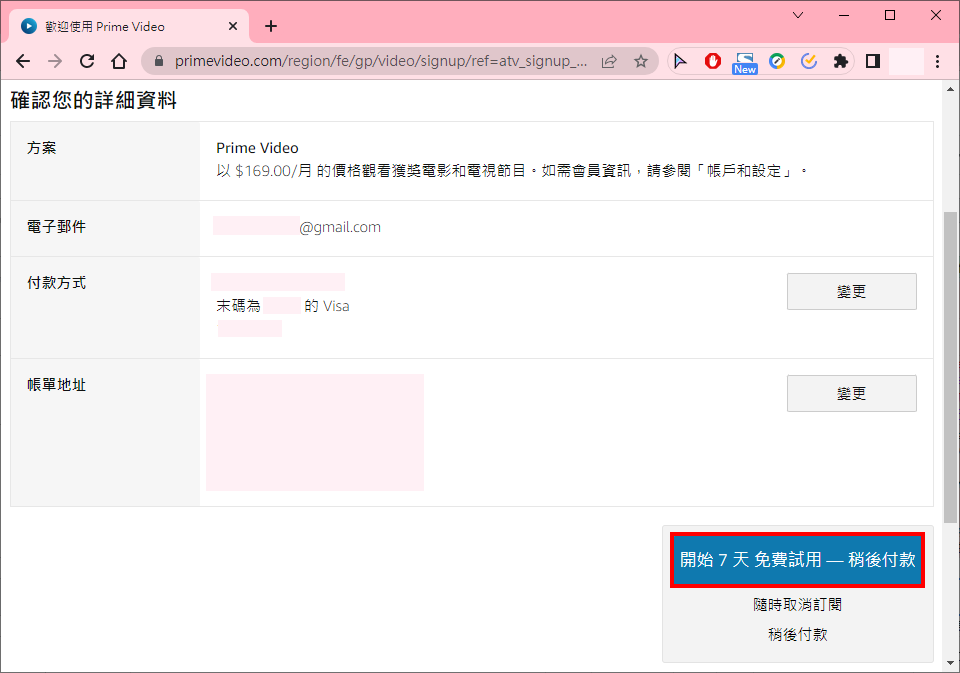Open the tab search chevron
This screenshot has height=673, width=960.
tap(798, 15)
